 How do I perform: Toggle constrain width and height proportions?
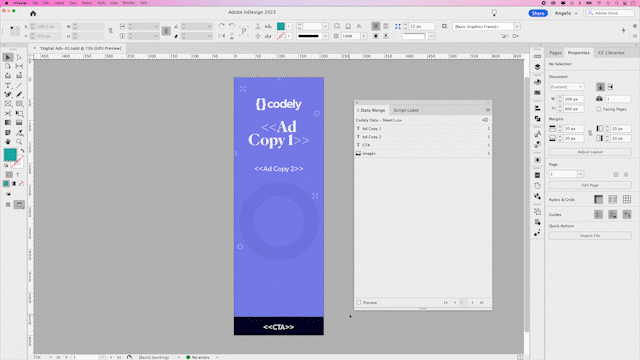point(111,31)
